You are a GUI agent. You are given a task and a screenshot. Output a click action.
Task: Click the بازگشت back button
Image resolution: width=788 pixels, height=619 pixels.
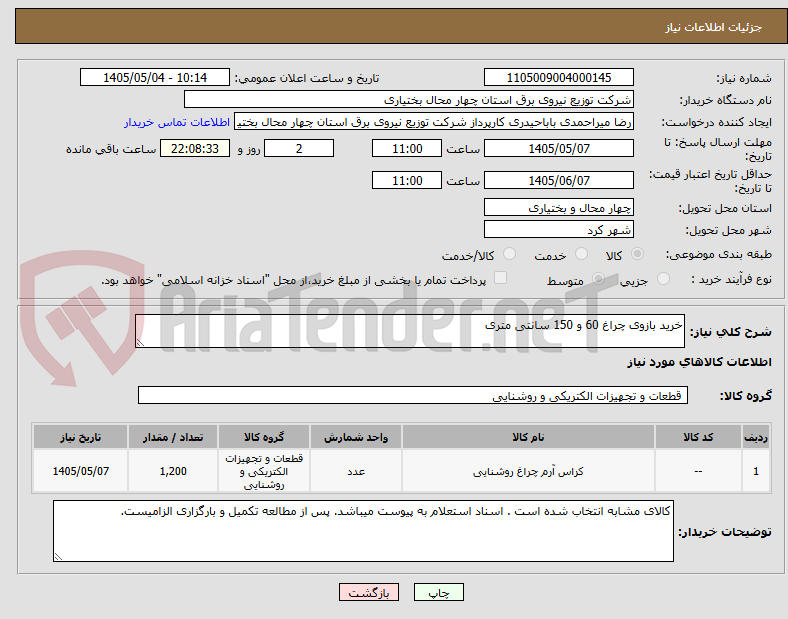(x=369, y=592)
